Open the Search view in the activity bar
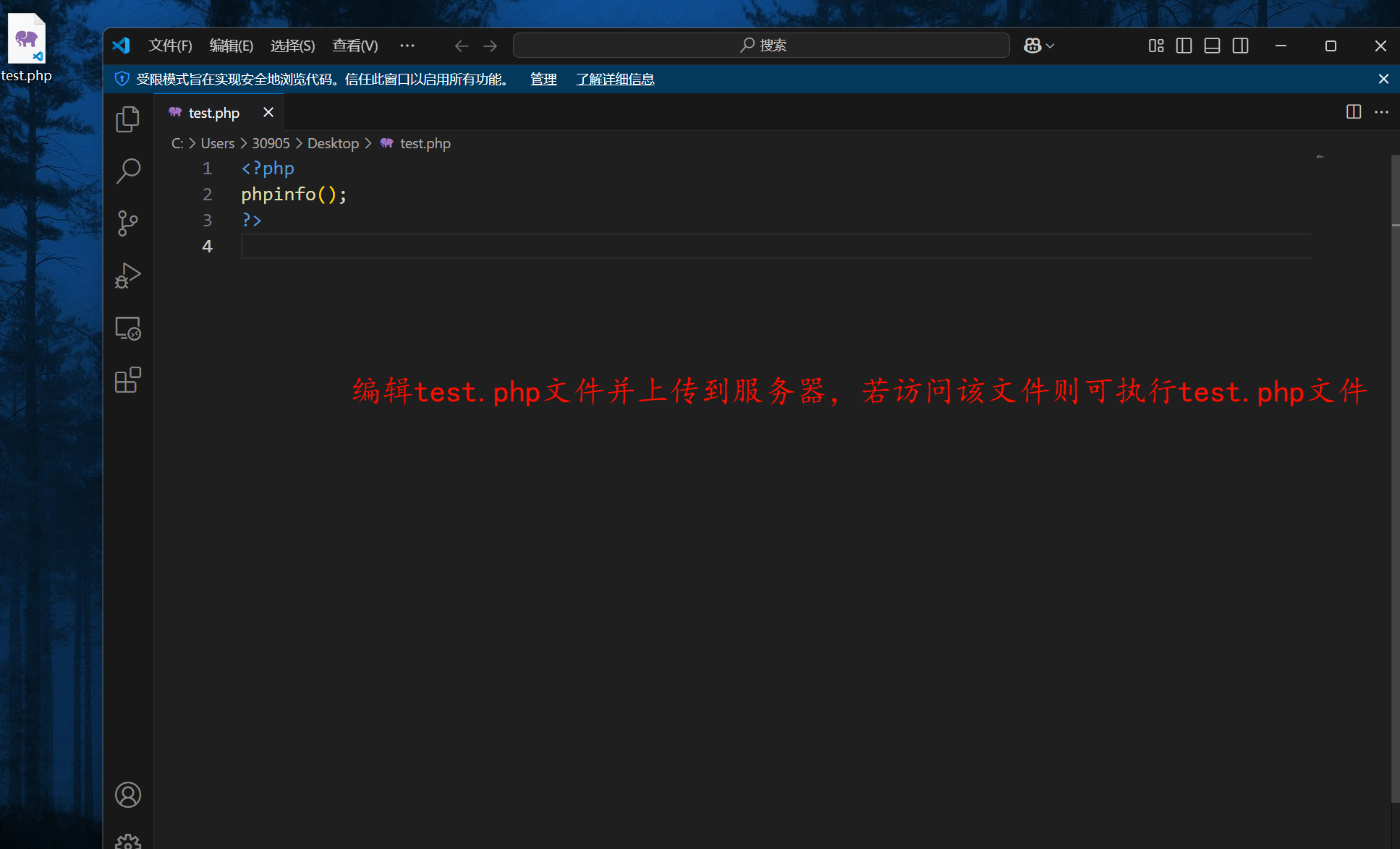The width and height of the screenshot is (1400, 849). (128, 171)
